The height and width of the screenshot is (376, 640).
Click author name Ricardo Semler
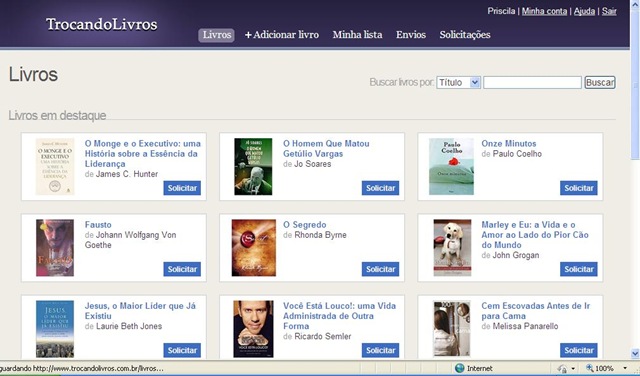click(x=322, y=336)
